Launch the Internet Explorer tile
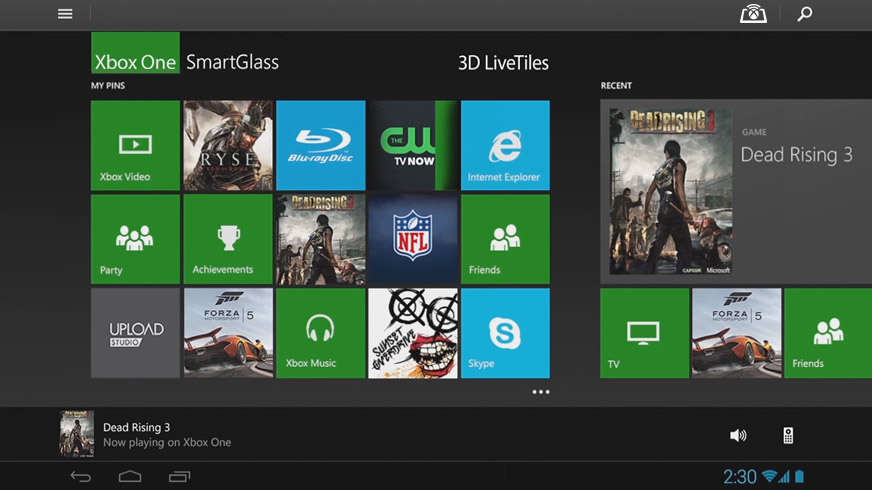872x490 pixels. pos(506,145)
